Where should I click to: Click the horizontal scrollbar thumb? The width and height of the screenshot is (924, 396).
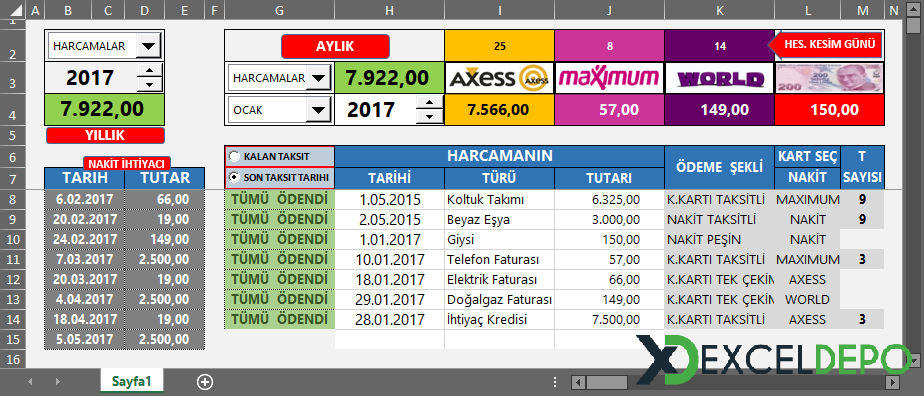[608, 382]
